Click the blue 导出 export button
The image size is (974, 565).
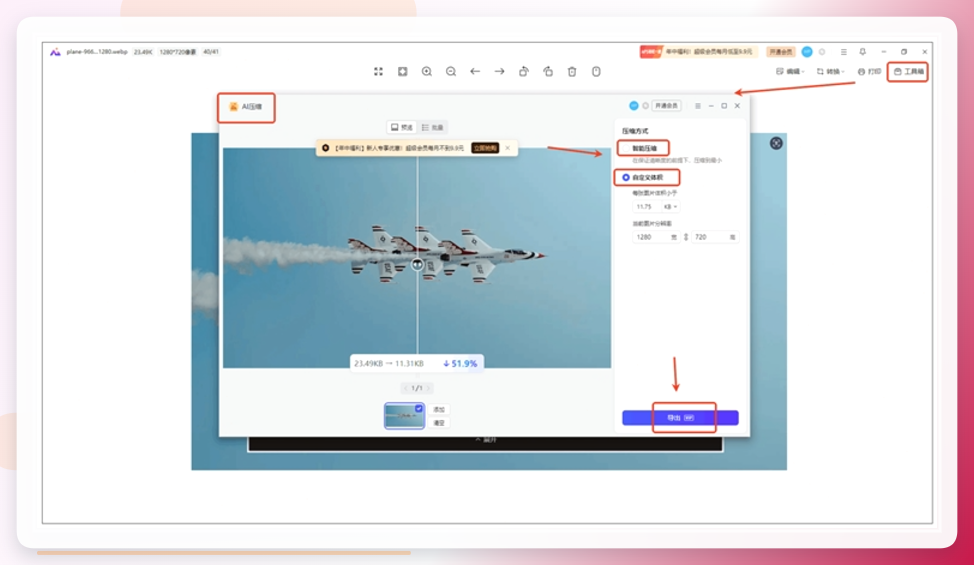(680, 418)
